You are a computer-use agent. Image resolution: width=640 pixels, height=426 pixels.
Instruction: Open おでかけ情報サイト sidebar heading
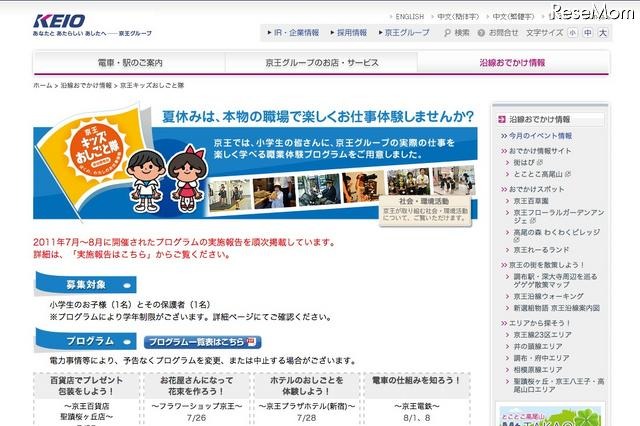(x=540, y=151)
